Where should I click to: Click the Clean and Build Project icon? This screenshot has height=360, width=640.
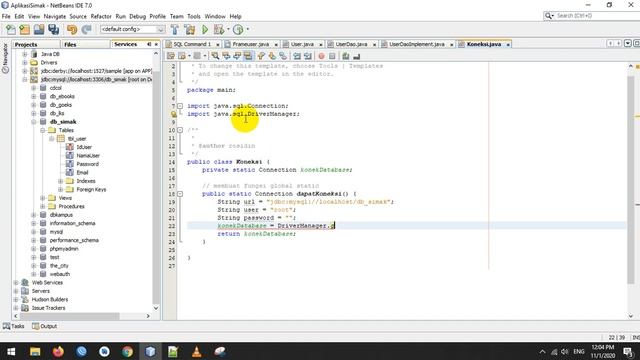(x=190, y=29)
